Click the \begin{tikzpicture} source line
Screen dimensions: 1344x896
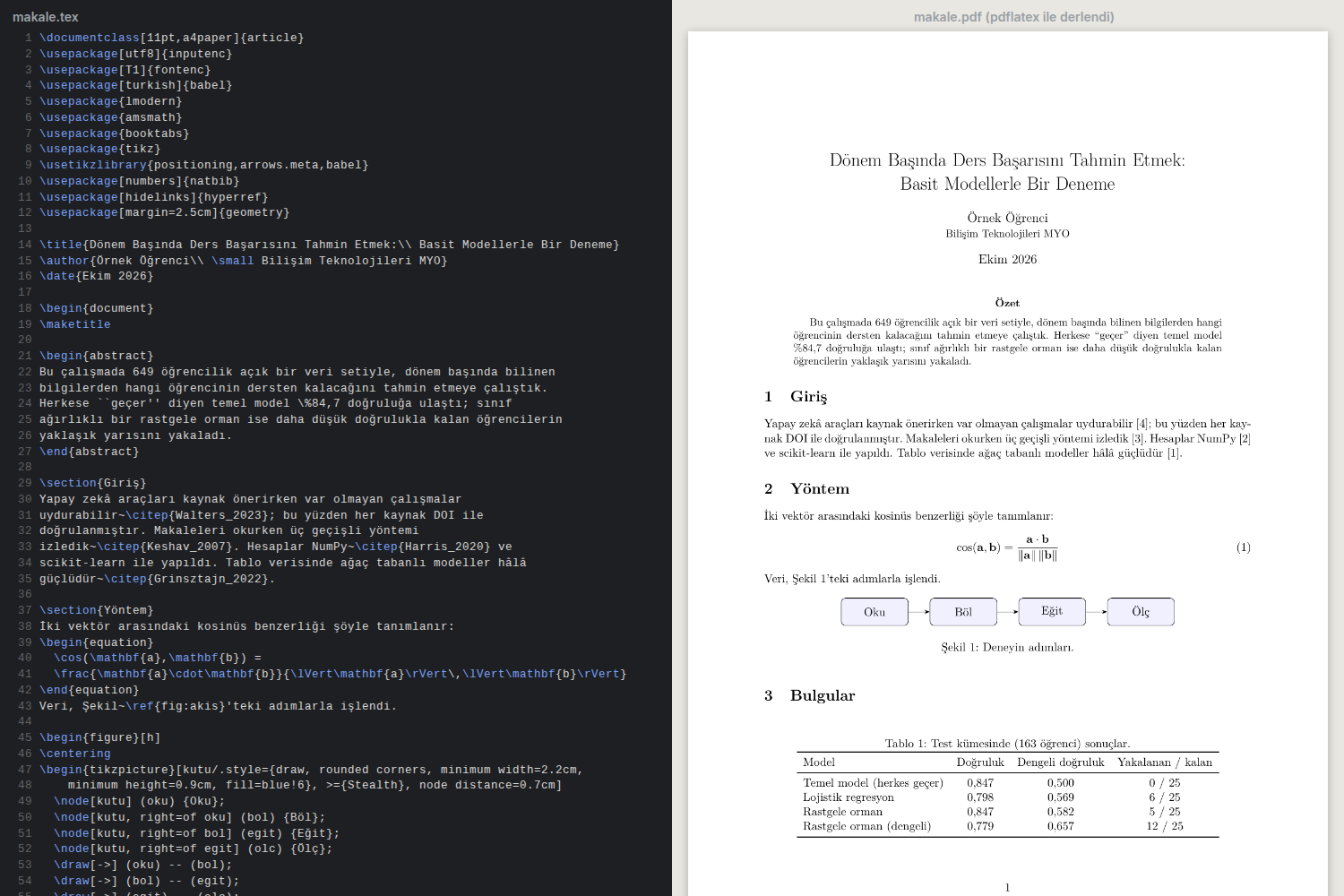click(312, 770)
